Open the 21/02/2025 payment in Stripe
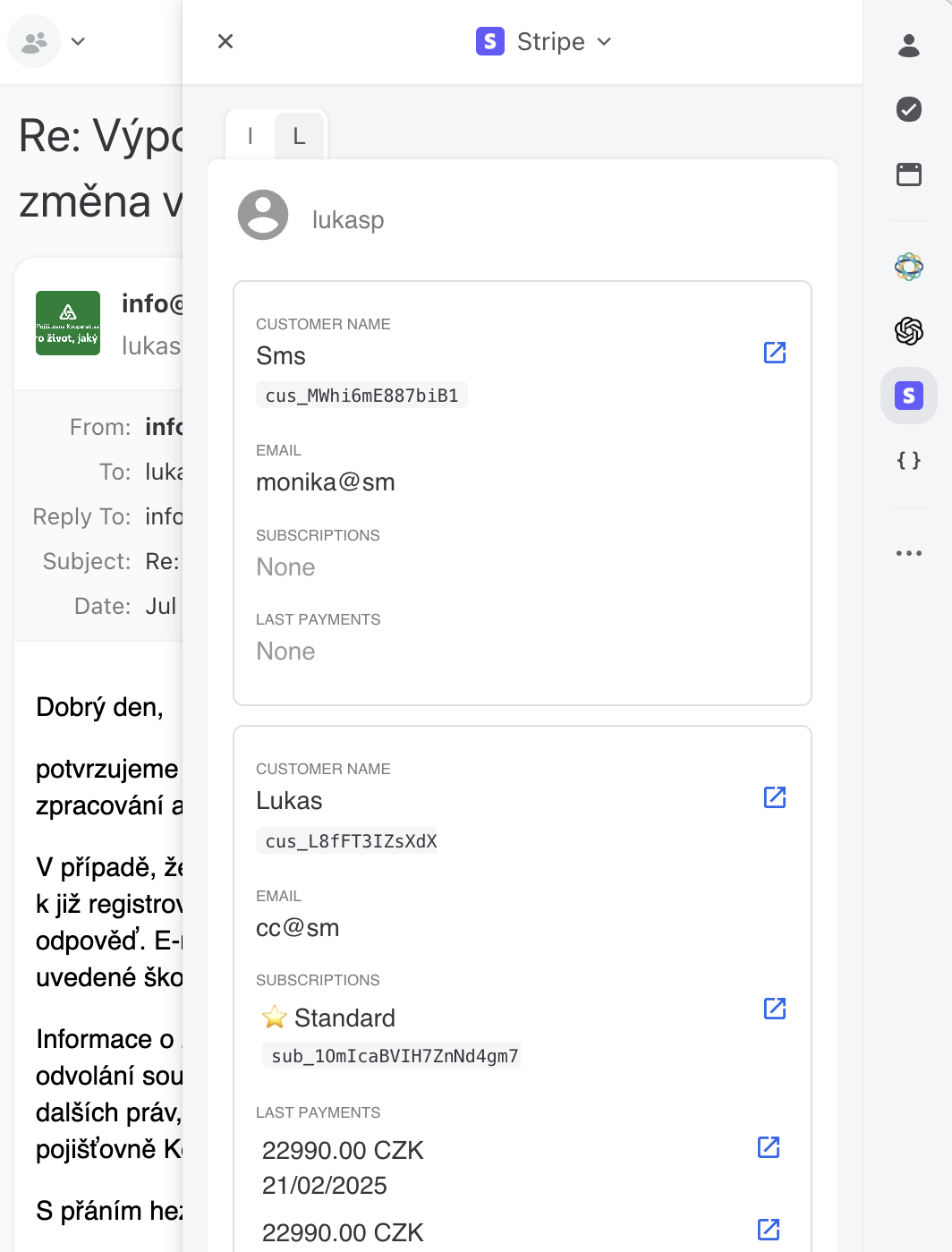This screenshot has height=1252, width=952. click(x=769, y=1147)
